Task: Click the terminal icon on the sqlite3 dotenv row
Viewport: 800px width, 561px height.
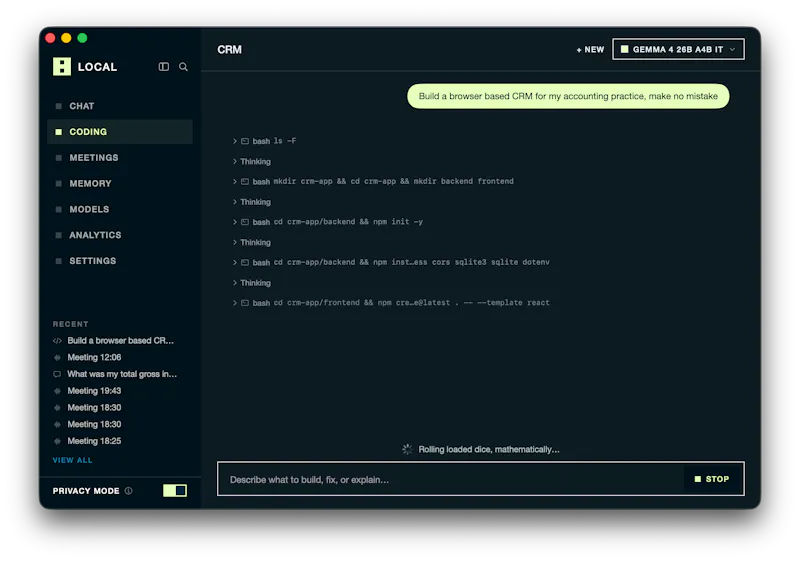Action: (x=245, y=262)
